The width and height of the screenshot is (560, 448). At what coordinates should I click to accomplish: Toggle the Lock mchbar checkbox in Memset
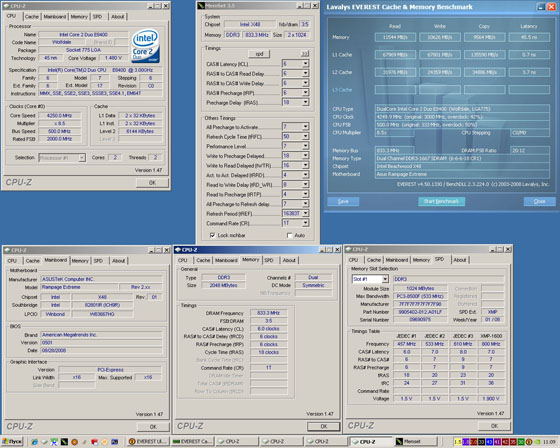point(212,235)
